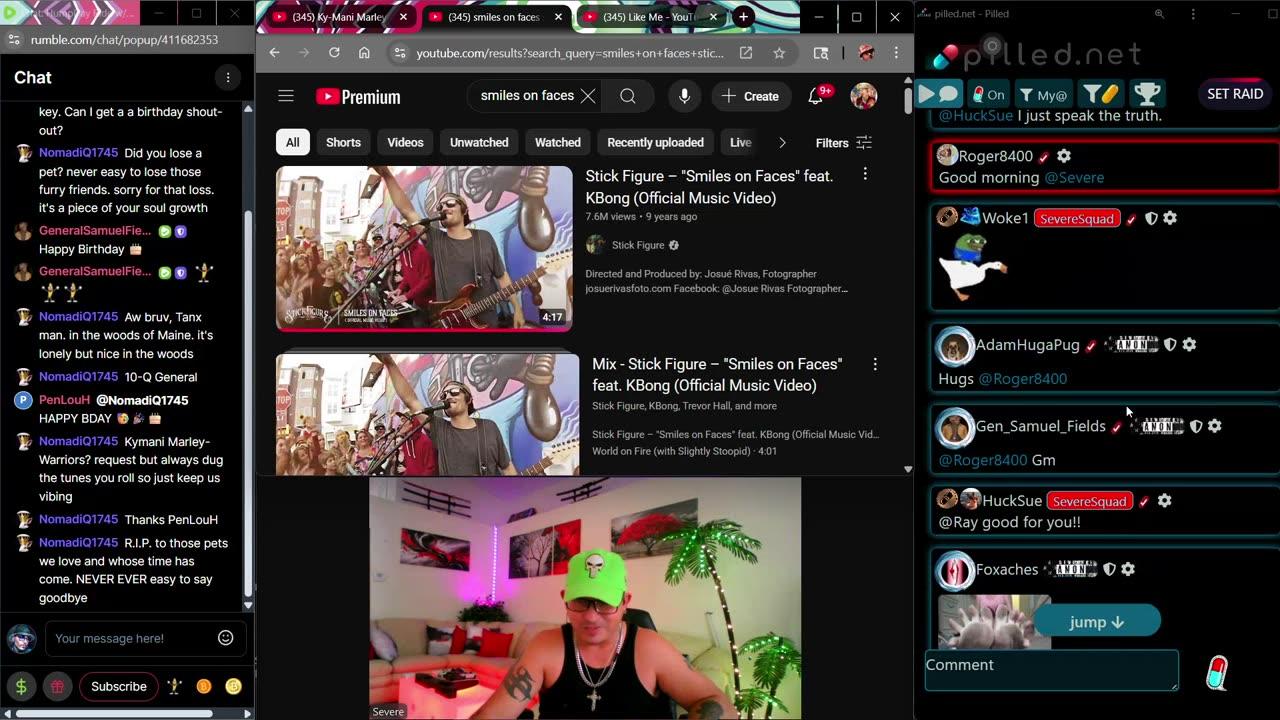The height and width of the screenshot is (720, 1280).
Task: Open three-dot menu in Pilled title bar
Action: coord(1193,14)
